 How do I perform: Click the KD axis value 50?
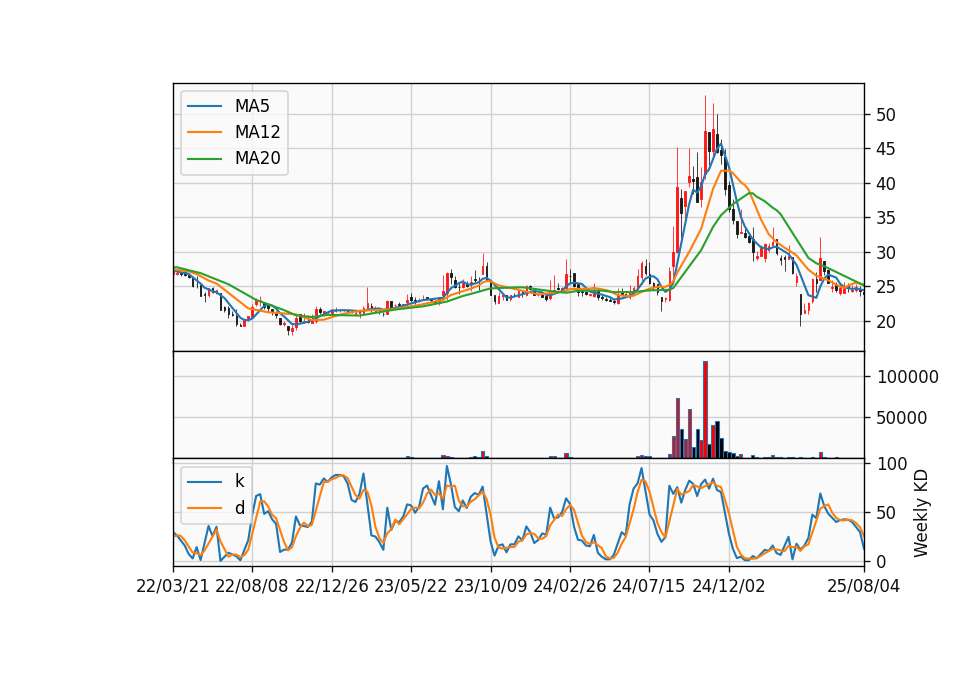click(x=886, y=513)
